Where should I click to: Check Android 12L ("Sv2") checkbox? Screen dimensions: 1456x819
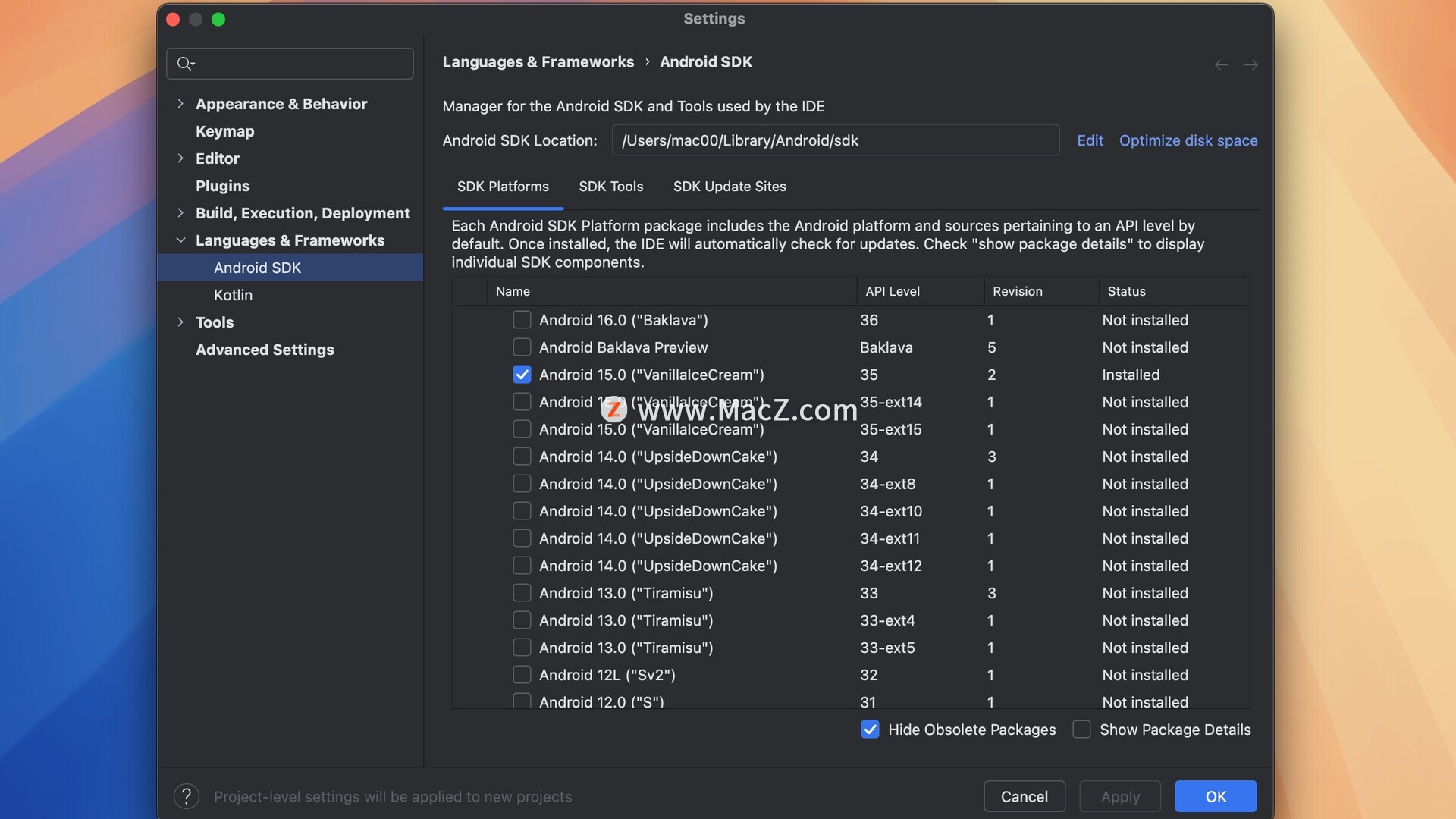click(522, 675)
